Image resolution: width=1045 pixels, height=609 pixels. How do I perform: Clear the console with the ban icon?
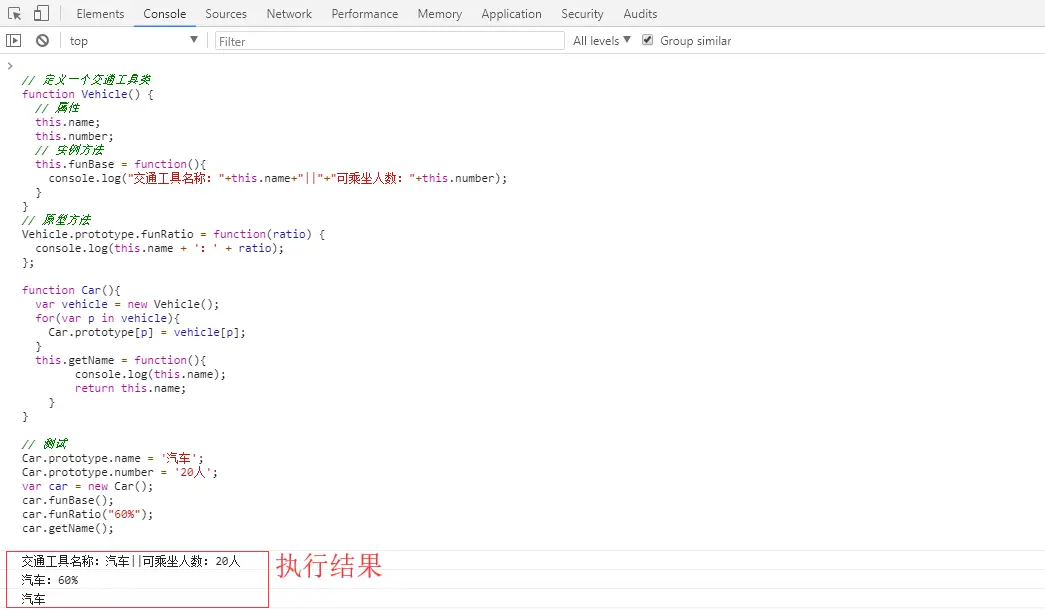tap(42, 41)
